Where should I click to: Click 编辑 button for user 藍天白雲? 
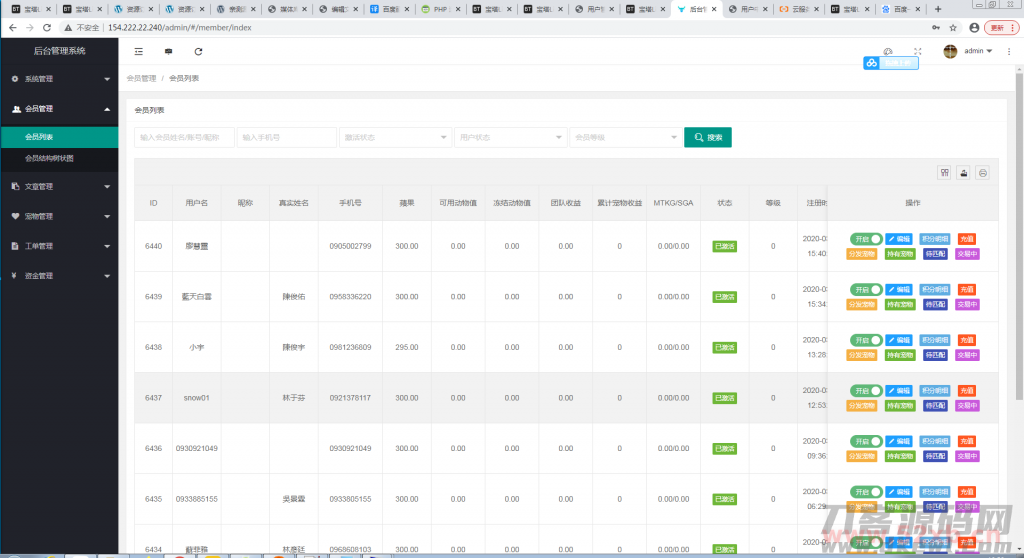[899, 290]
